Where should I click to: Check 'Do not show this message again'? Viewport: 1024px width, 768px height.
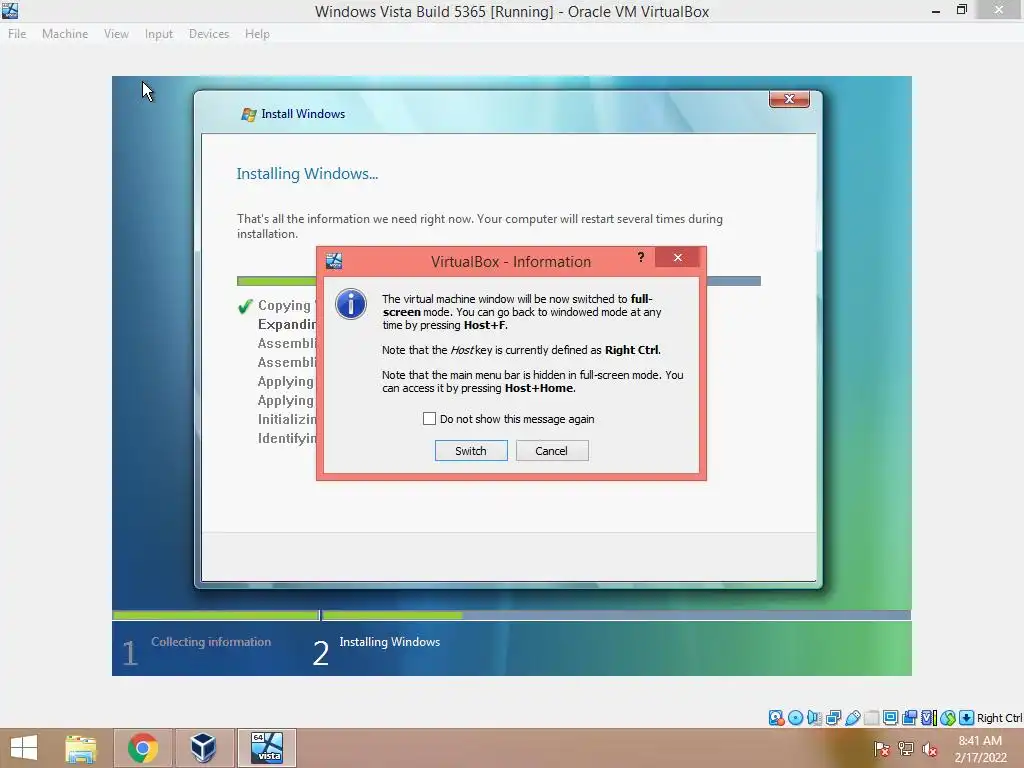[429, 419]
